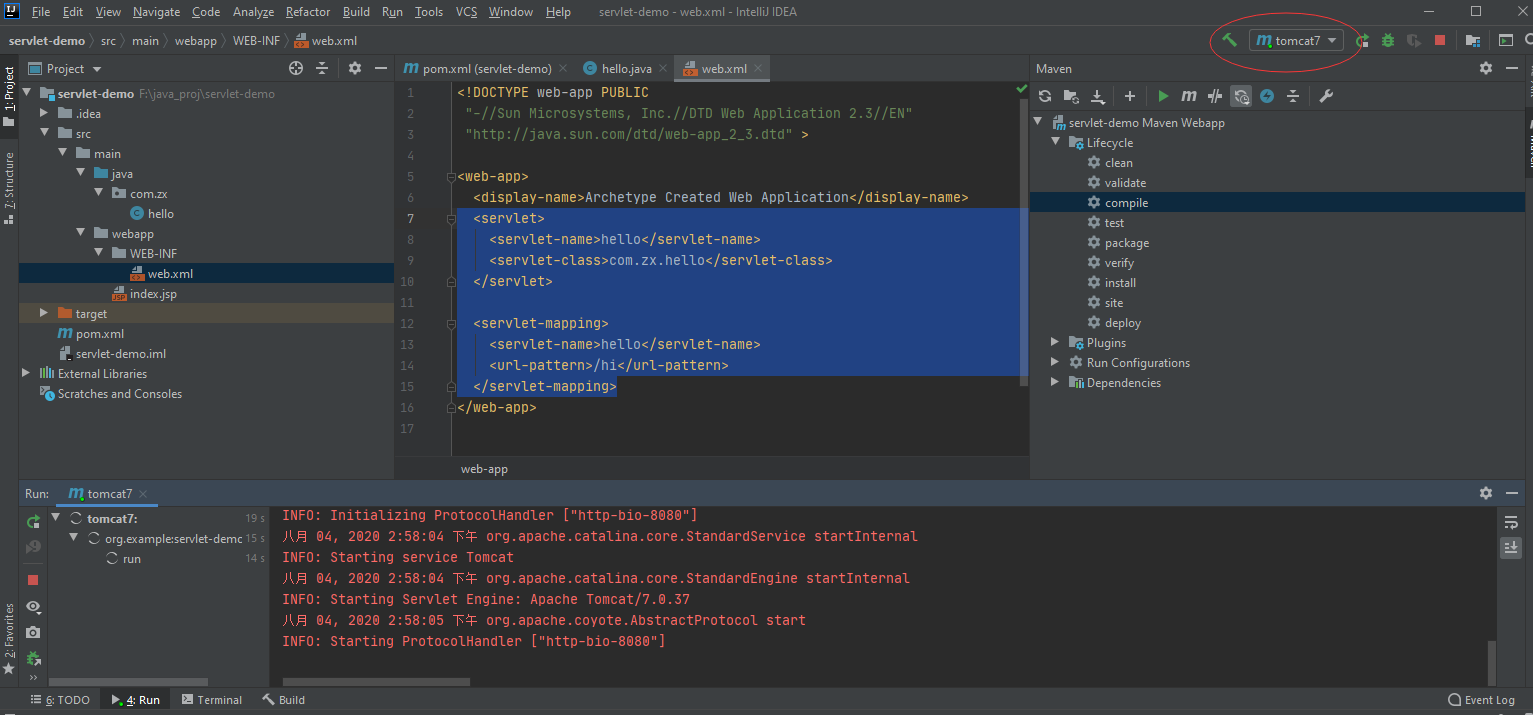This screenshot has width=1533, height=715.
Task: Open the Event Log button
Action: pos(1481,700)
